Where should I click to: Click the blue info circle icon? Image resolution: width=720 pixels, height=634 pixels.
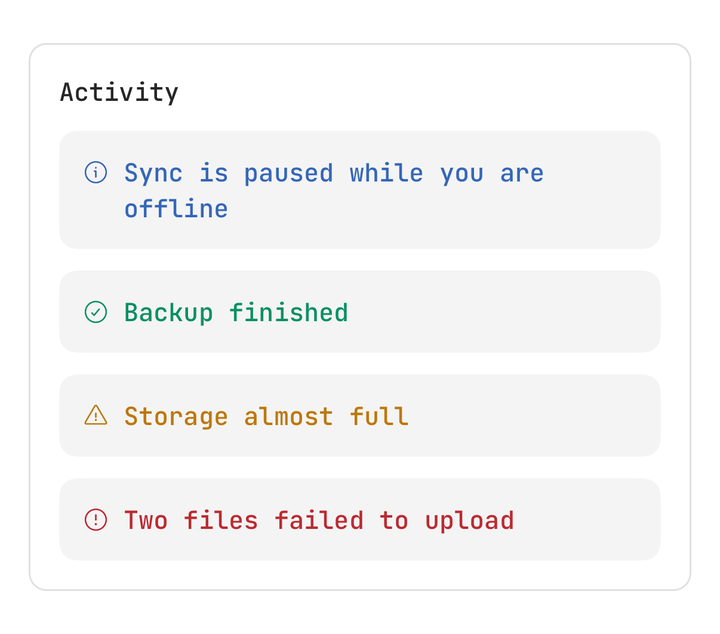tap(96, 173)
